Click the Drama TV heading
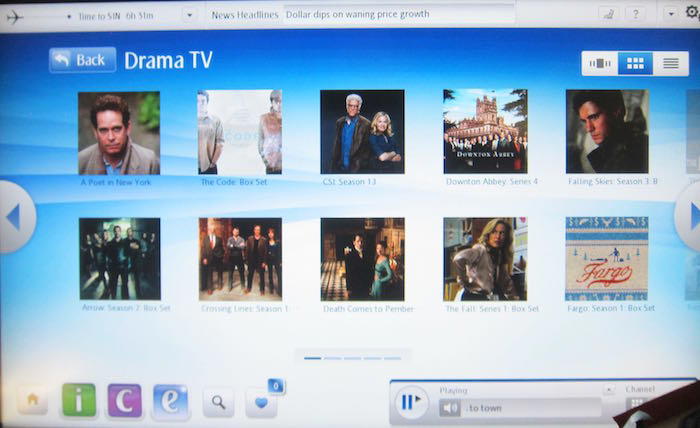Viewport: 700px width, 428px height. click(x=168, y=61)
